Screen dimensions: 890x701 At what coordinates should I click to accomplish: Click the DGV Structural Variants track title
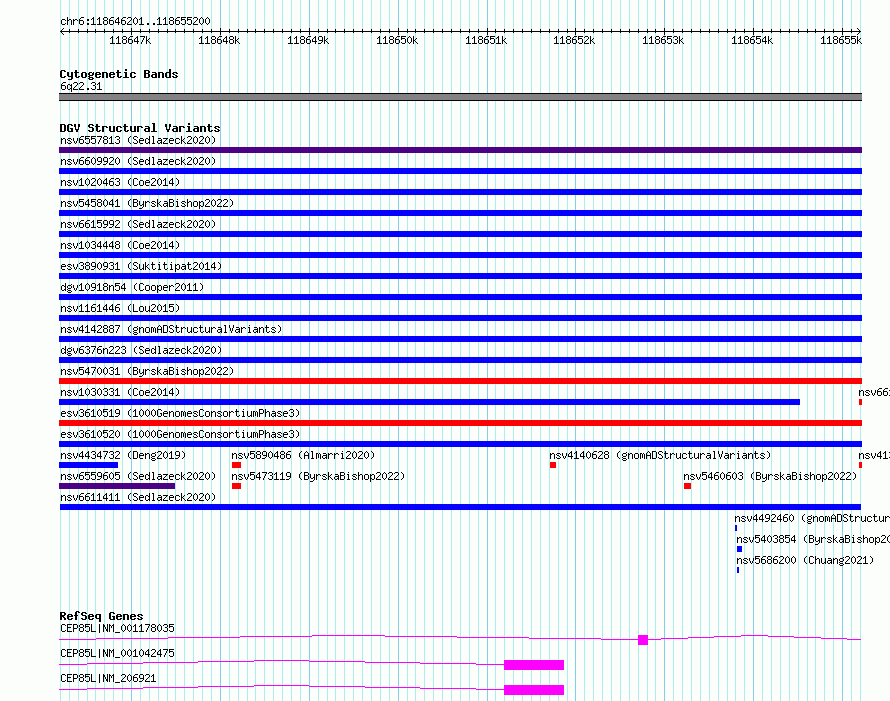click(140, 128)
